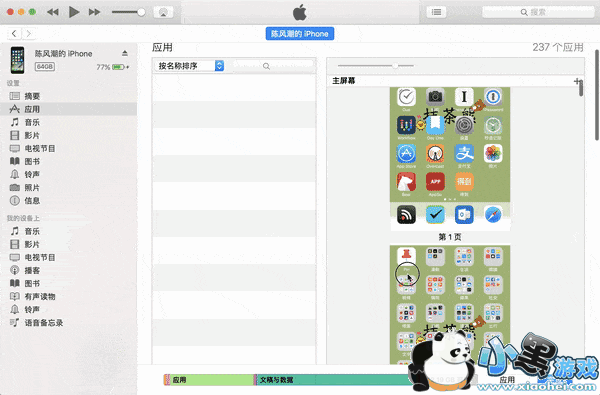Click the 文稿与数据 storage bar segment
This screenshot has width=600, height=395.
pos(333,380)
